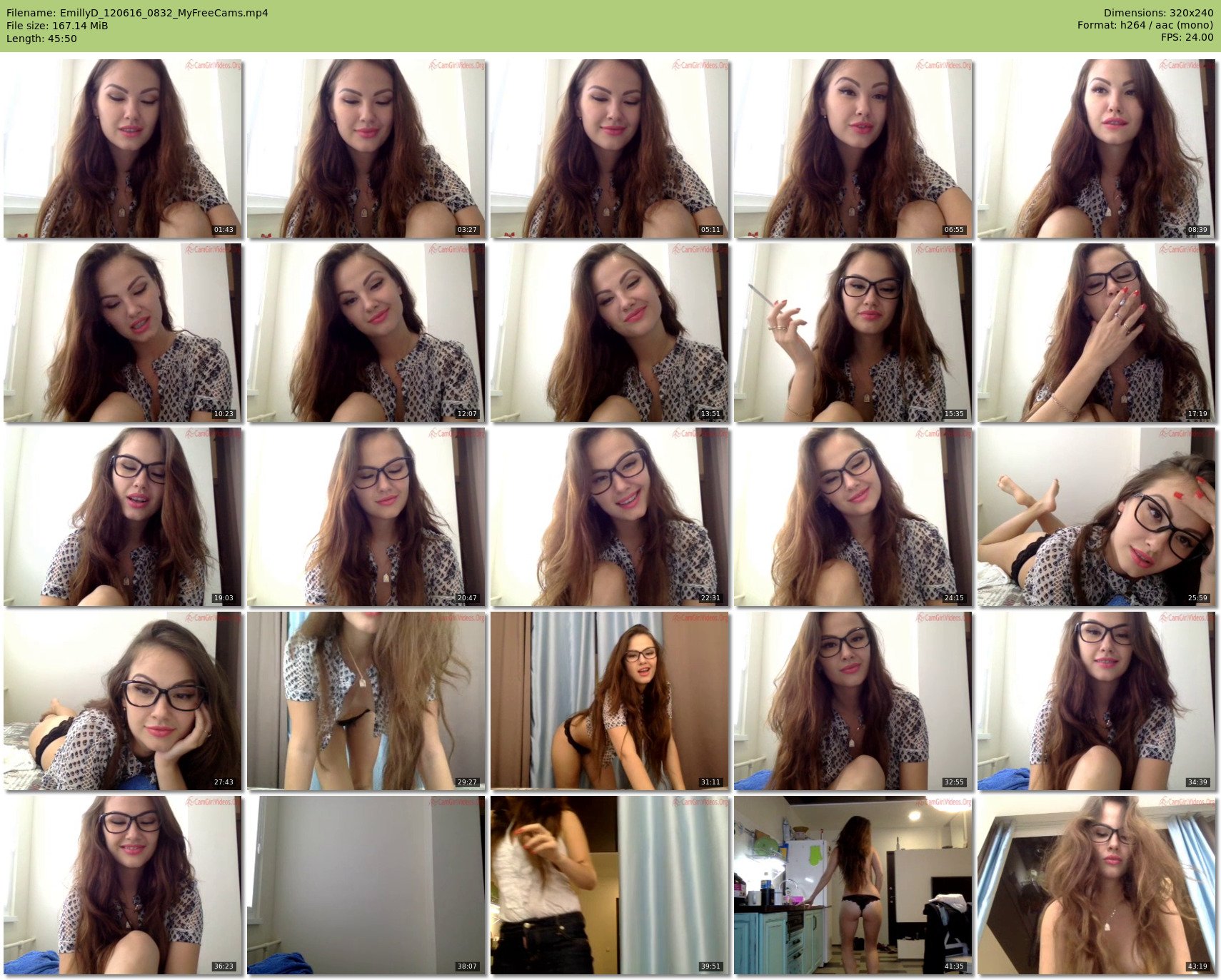
Task: Click the Dimensions 320x240 text
Action: 1158,13
